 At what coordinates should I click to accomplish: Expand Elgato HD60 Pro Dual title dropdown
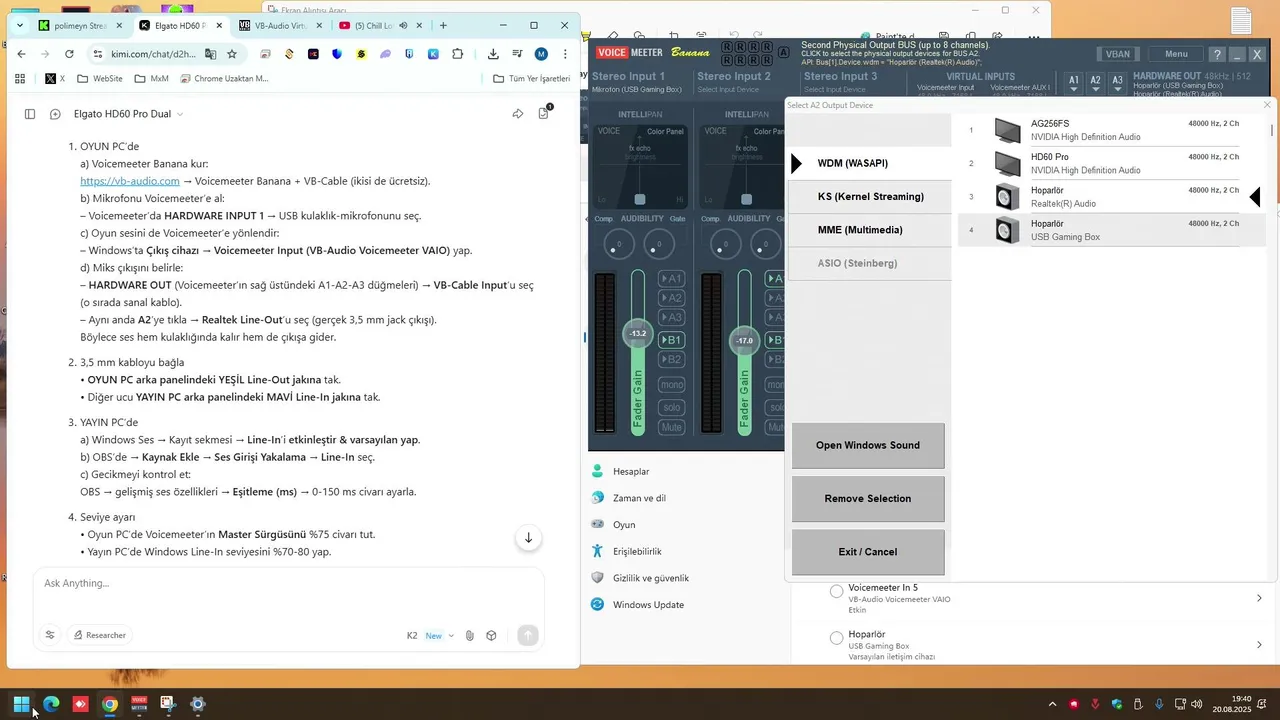click(x=180, y=114)
